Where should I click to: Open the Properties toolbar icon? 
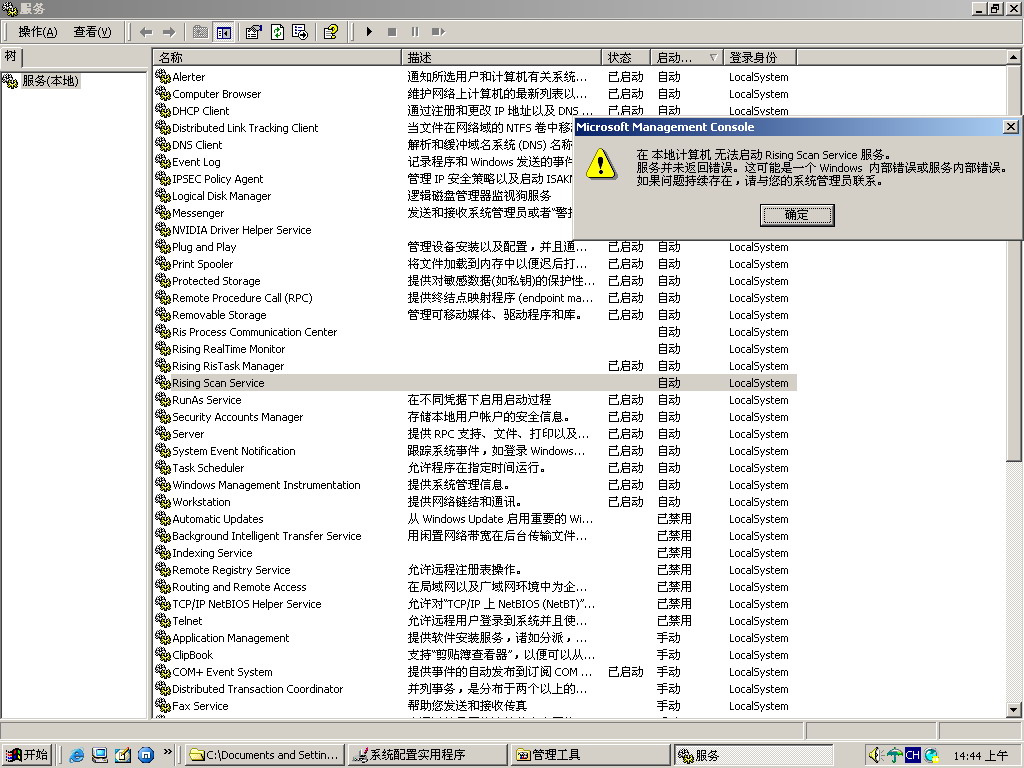pos(253,32)
